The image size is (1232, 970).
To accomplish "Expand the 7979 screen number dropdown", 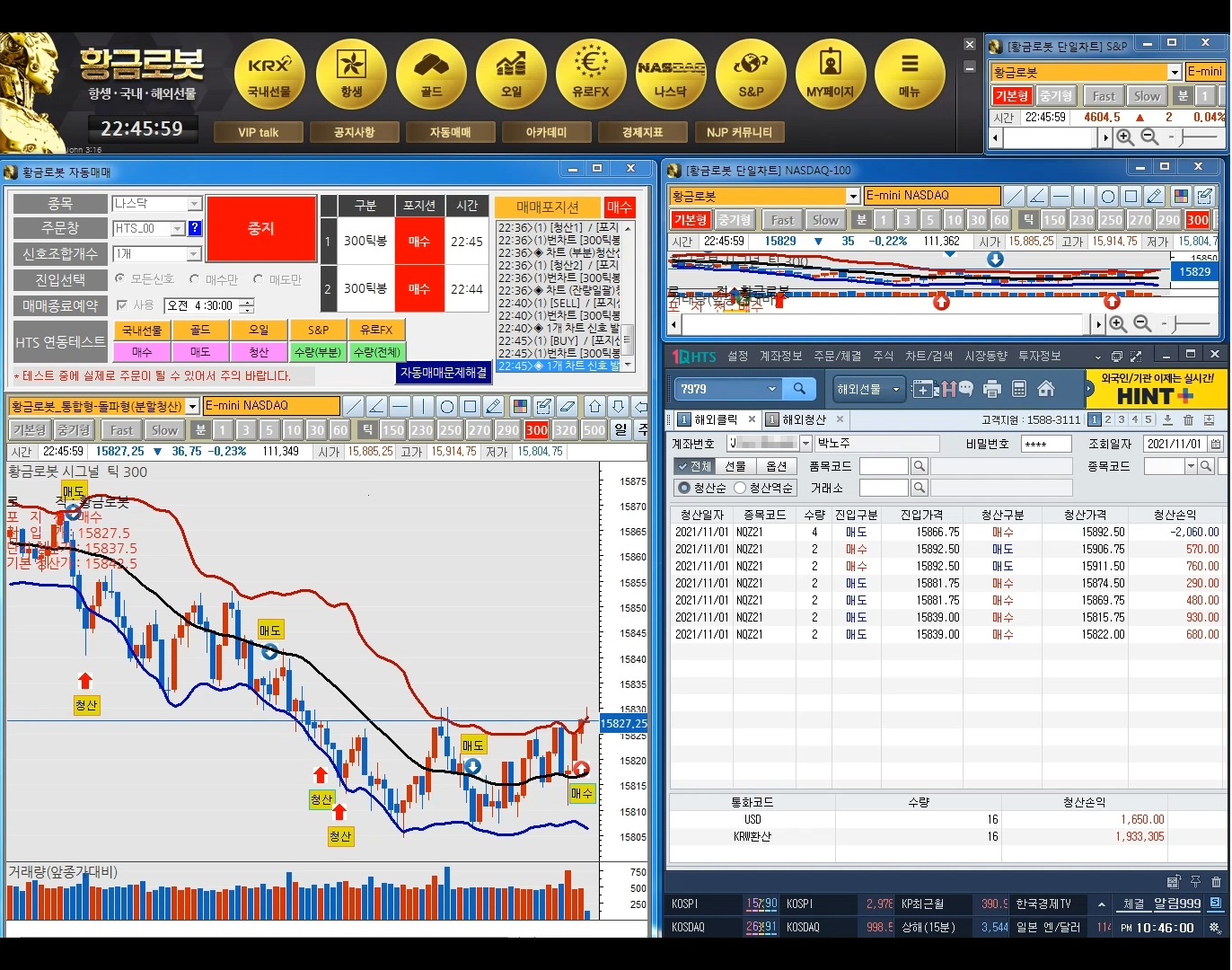I will pos(771,389).
